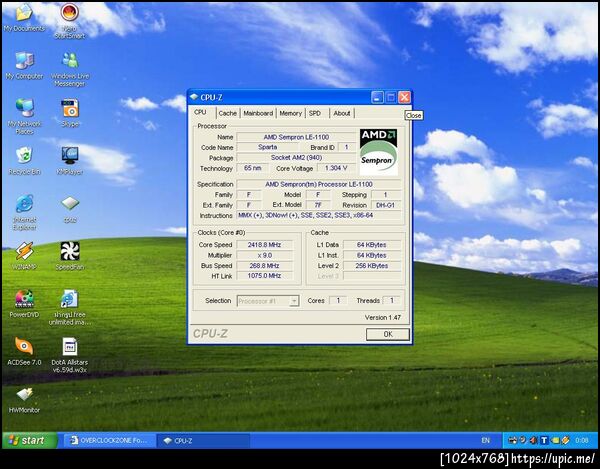Close the CPU-Z window
This screenshot has width=600, height=469.
pyautogui.click(x=404, y=97)
